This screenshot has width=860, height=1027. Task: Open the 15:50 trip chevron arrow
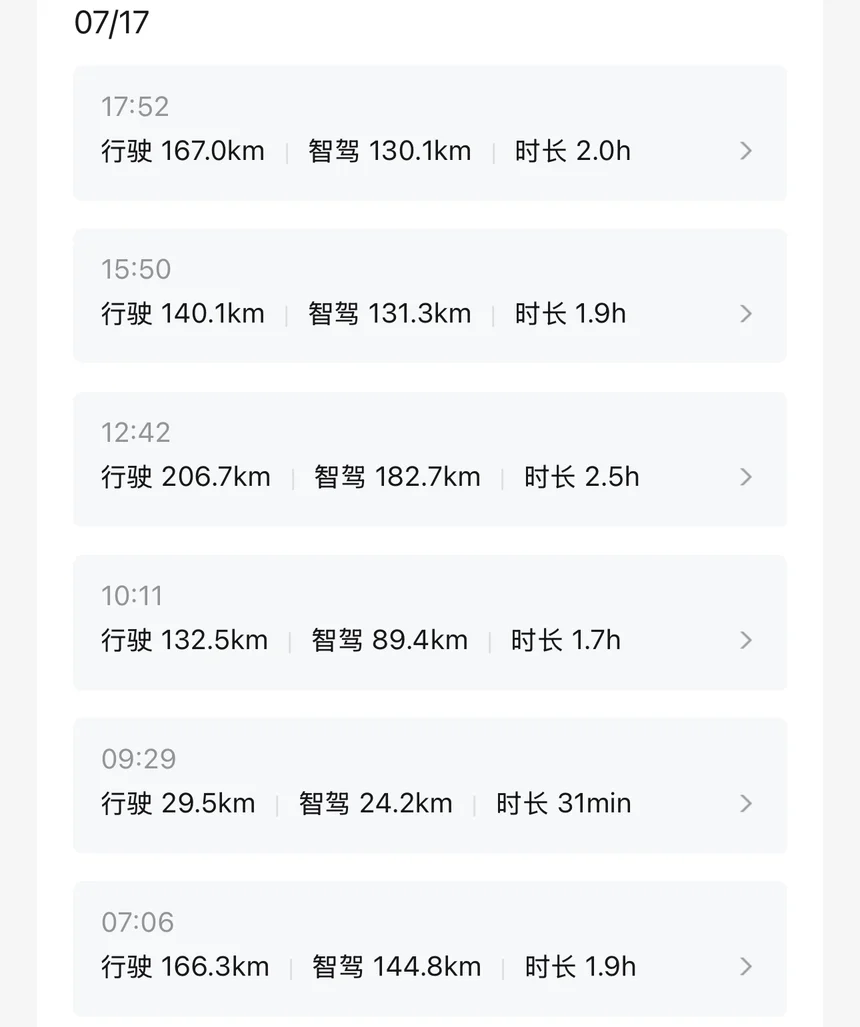[745, 314]
